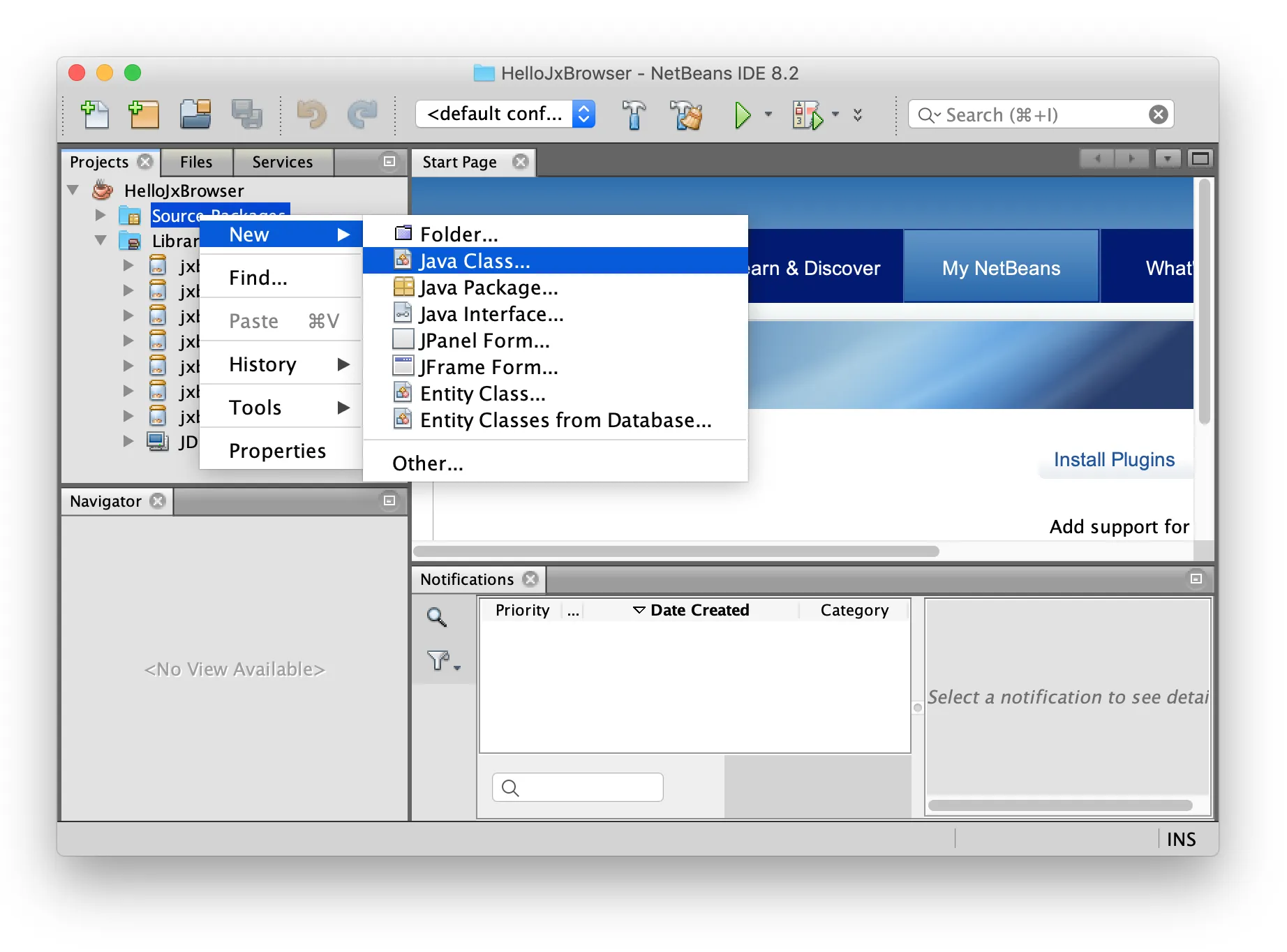Select JPanel Form... menu item
1287x952 pixels.
coord(556,341)
